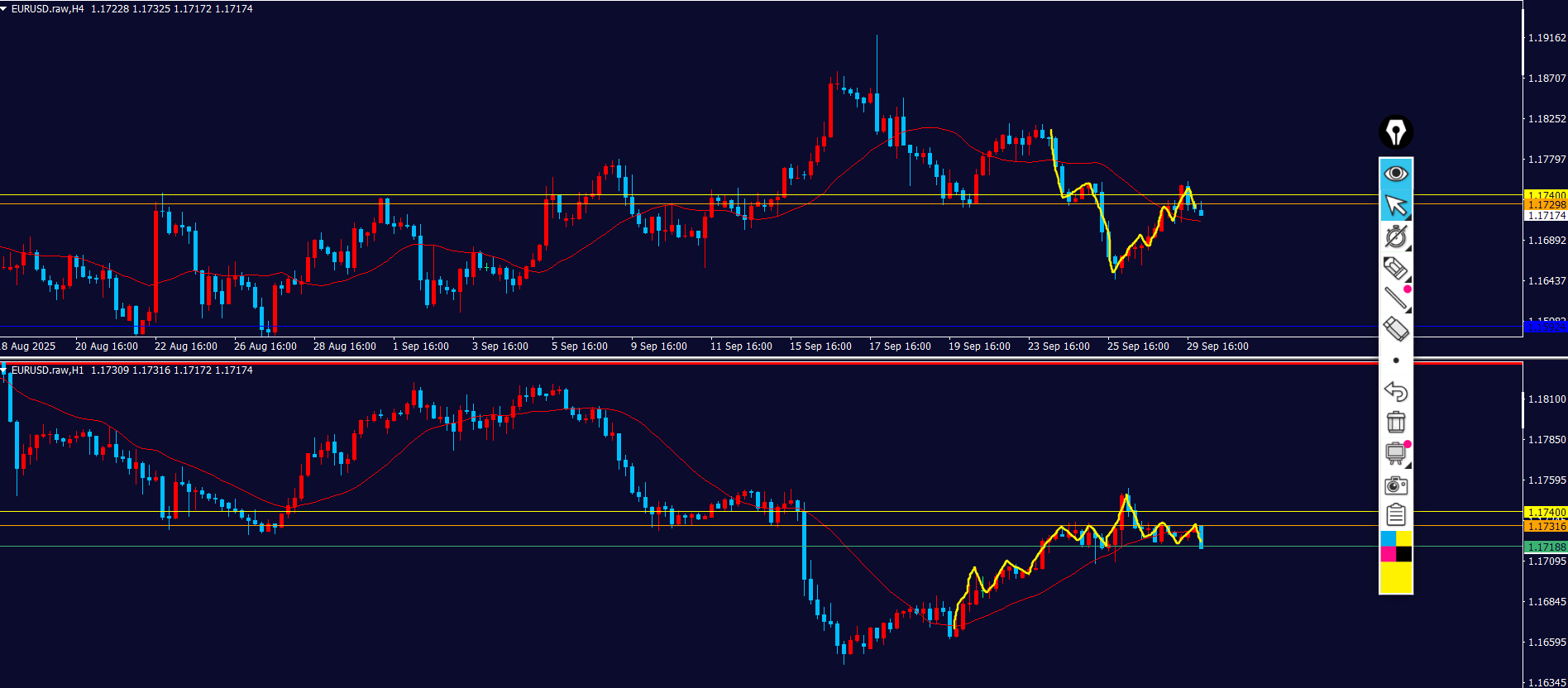Click the triangle beside EURUSD.raw,H1 title
The height and width of the screenshot is (688, 1568).
click(x=4, y=370)
